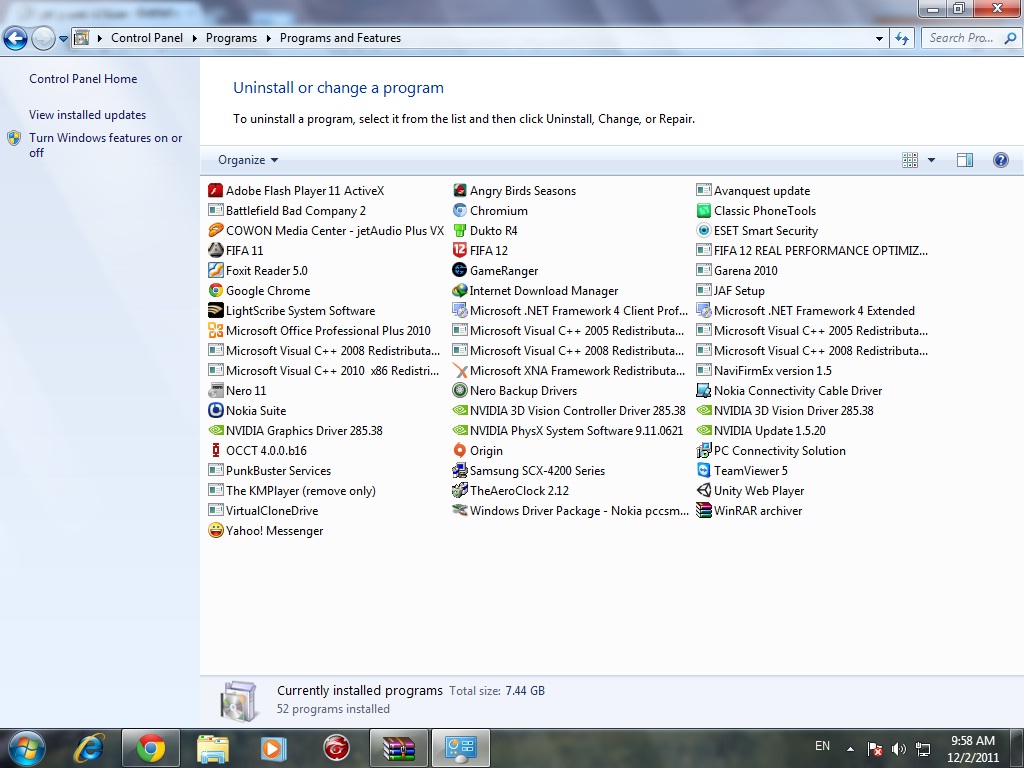This screenshot has width=1024, height=768.
Task: Click the volume speaker tray icon
Action: [x=899, y=749]
